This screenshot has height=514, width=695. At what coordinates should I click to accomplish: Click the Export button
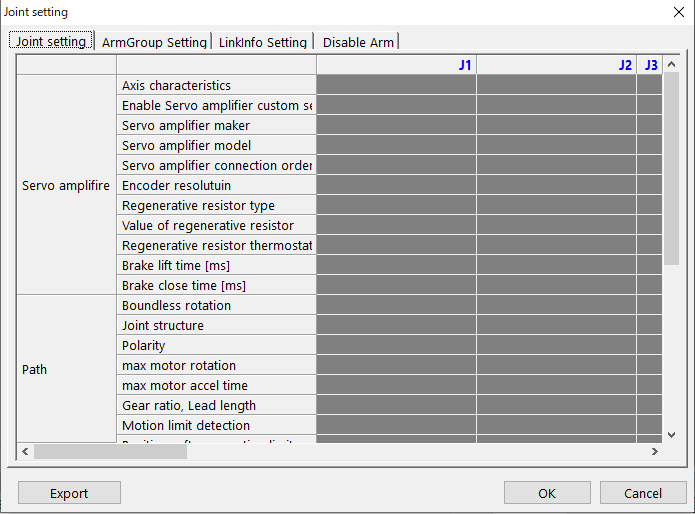click(69, 493)
